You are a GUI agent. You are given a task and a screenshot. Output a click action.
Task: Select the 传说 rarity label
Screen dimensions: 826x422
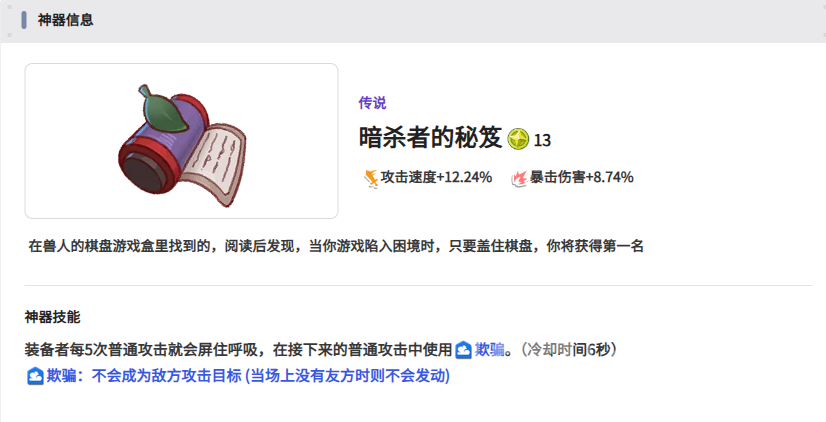[x=372, y=103]
